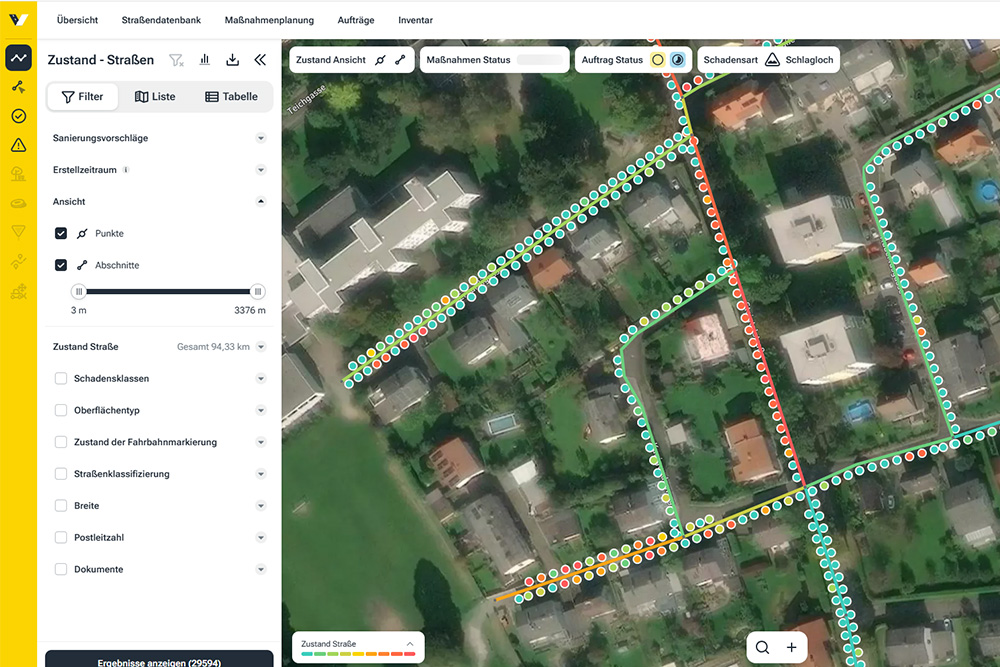Collapse the Zustand Straße map legend
This screenshot has height=667, width=1000.
coord(410,643)
